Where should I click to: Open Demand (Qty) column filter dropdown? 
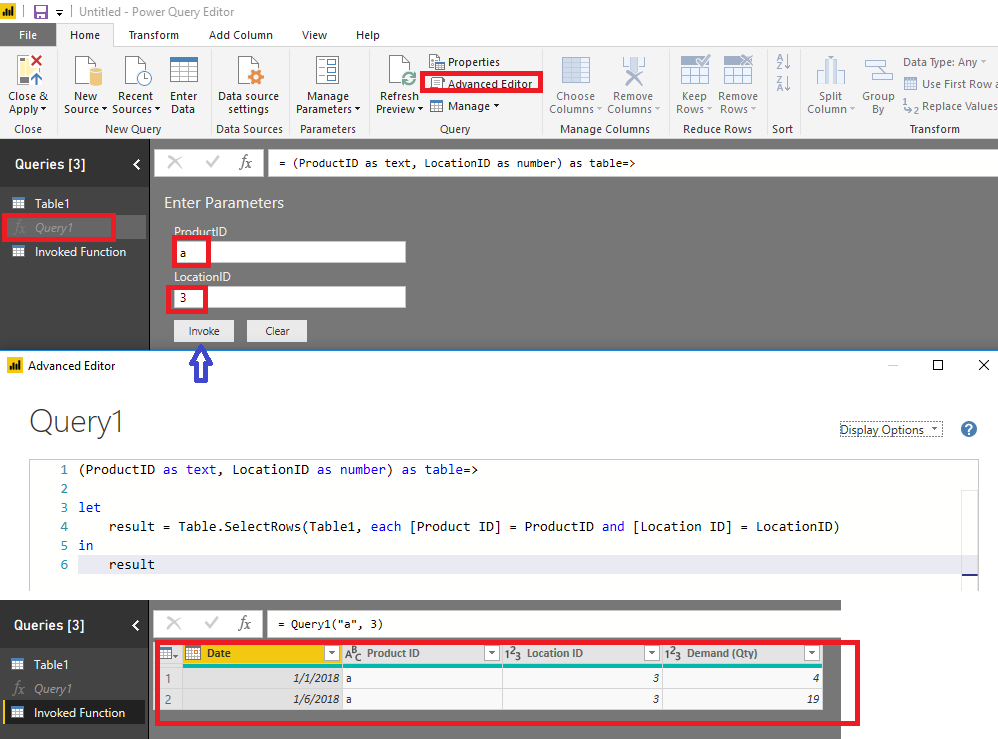click(x=812, y=653)
